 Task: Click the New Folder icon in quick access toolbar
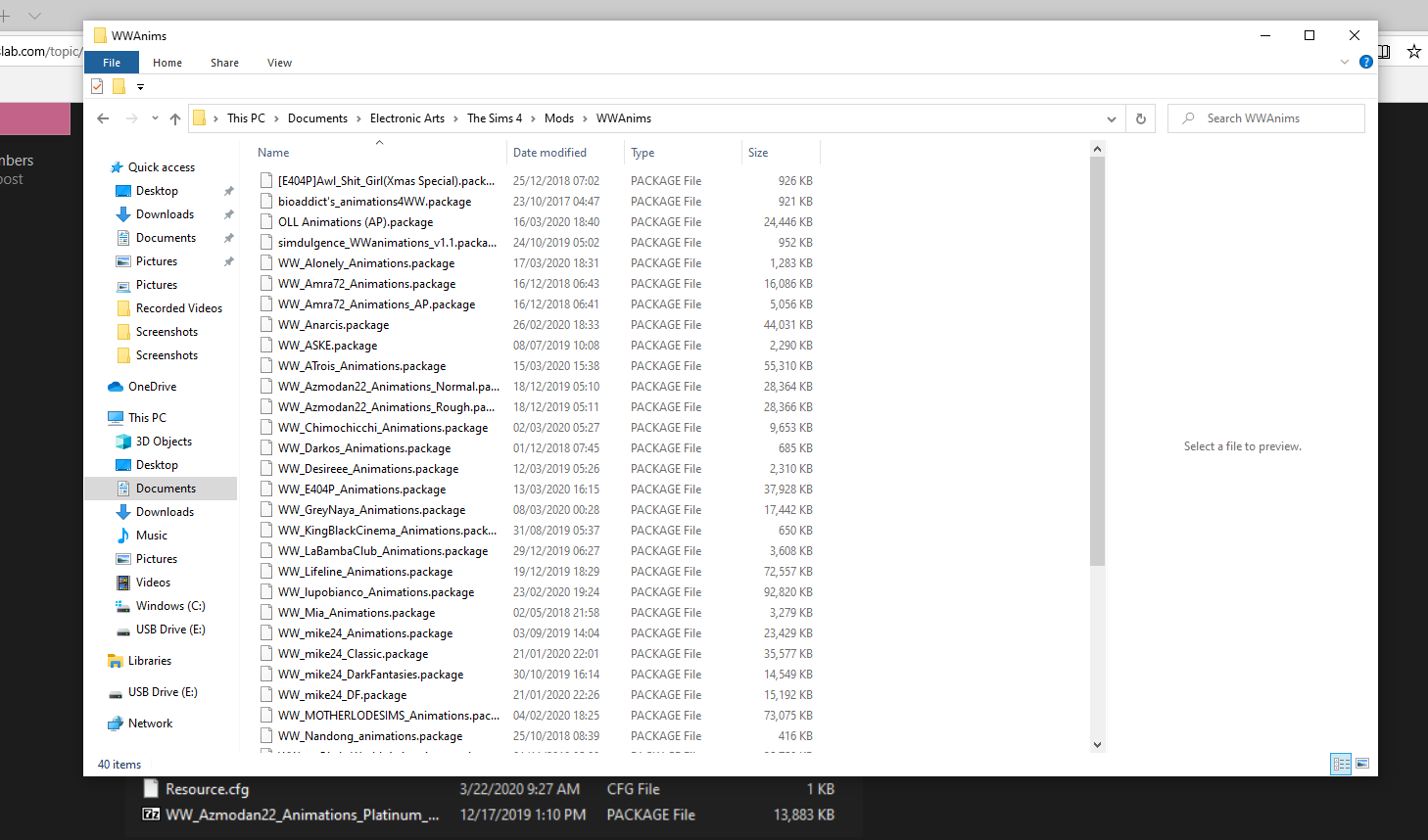pyautogui.click(x=119, y=86)
